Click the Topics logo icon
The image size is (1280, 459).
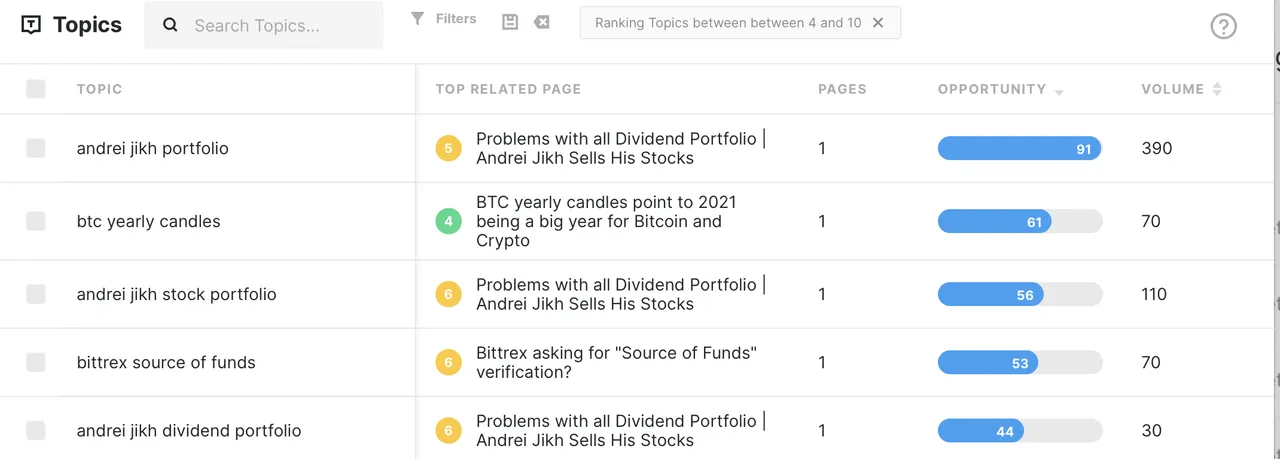pyautogui.click(x=31, y=26)
